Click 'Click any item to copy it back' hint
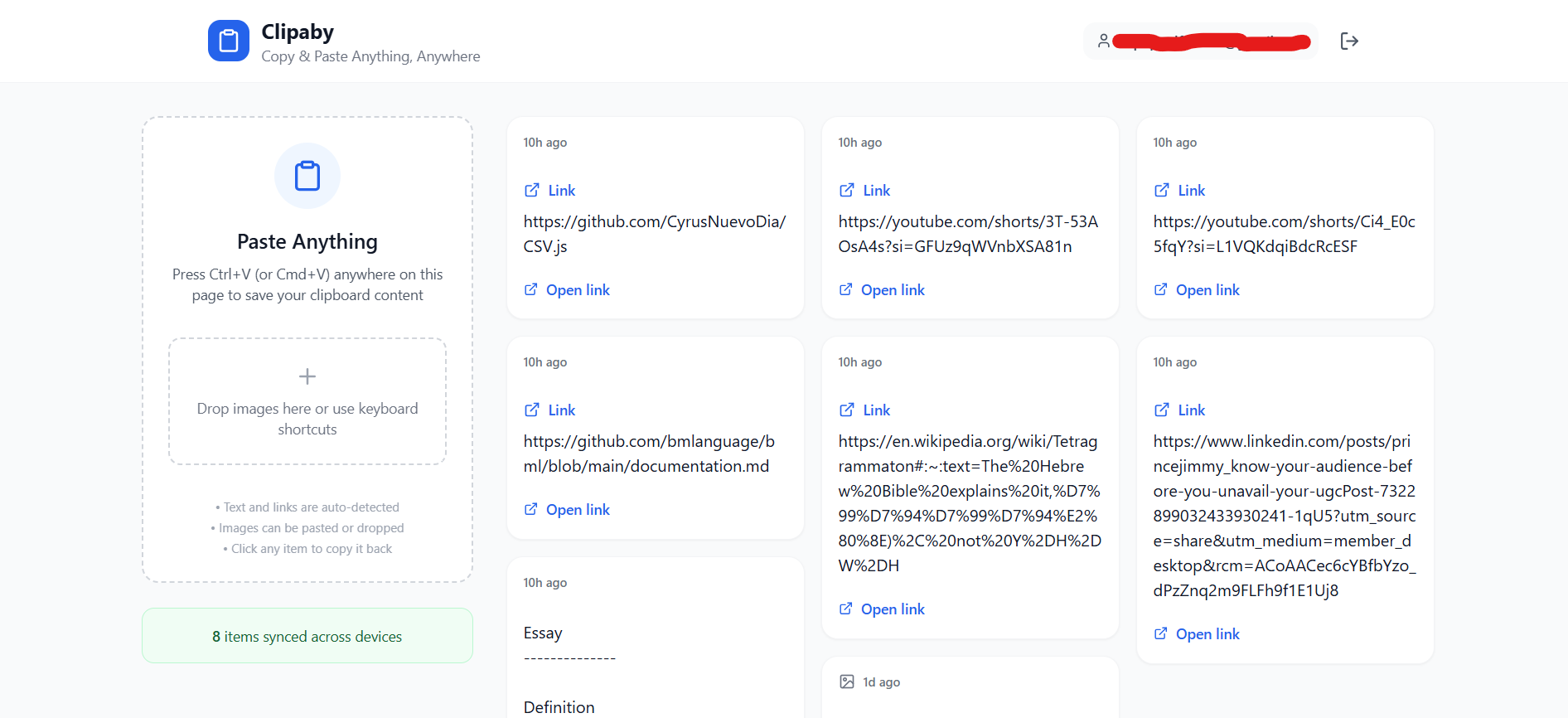The image size is (1568, 718). click(307, 548)
